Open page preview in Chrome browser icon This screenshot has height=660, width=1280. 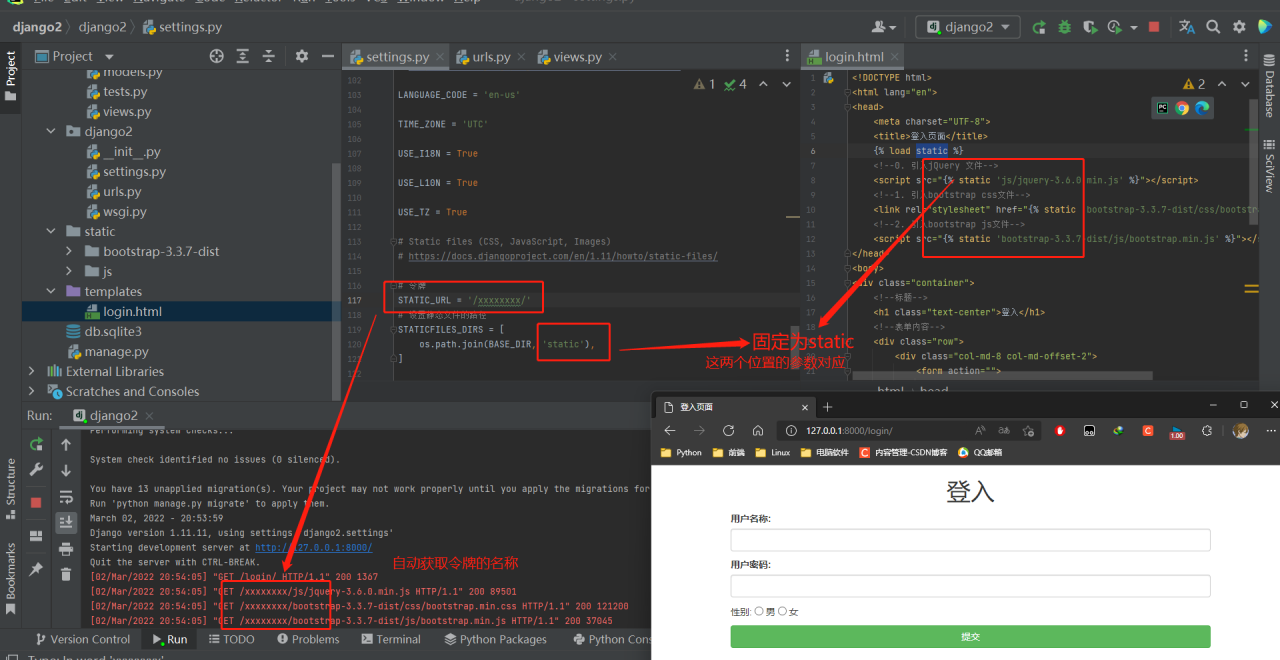click(1182, 108)
